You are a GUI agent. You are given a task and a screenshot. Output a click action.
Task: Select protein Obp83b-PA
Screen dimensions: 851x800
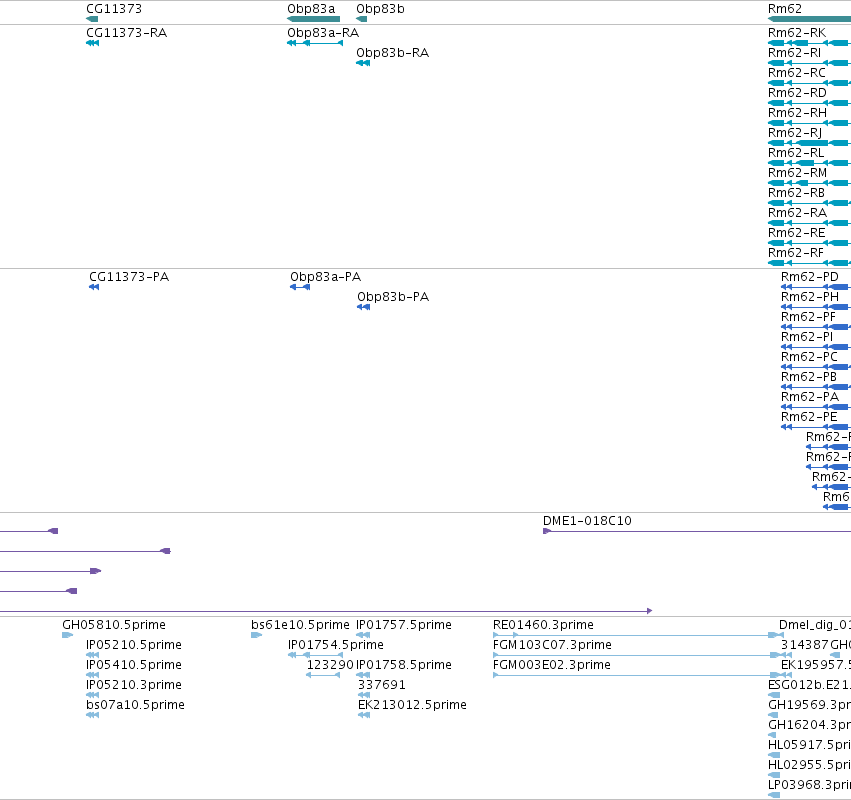pos(393,297)
